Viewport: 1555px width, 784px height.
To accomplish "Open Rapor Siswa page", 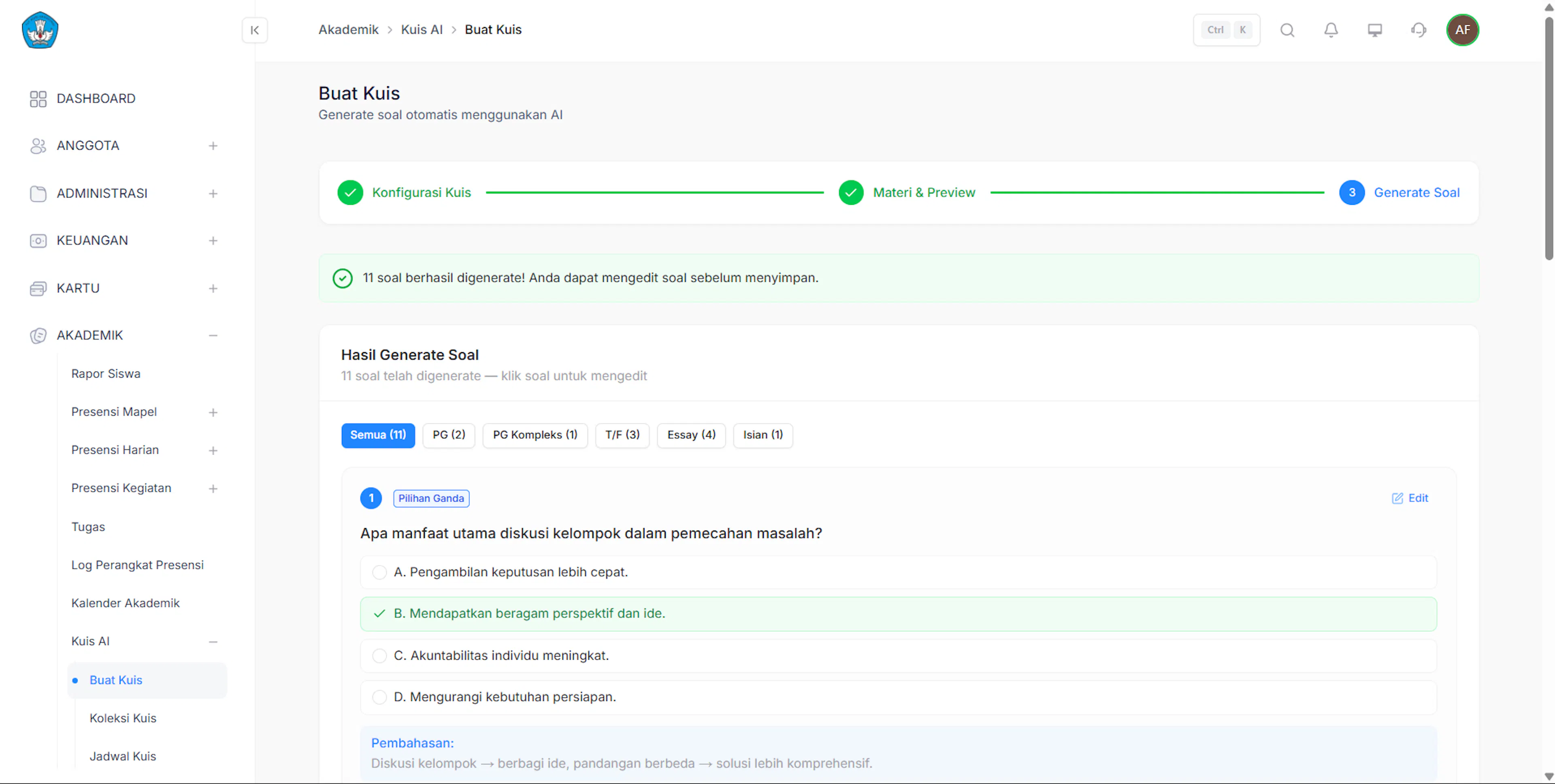I will point(106,374).
